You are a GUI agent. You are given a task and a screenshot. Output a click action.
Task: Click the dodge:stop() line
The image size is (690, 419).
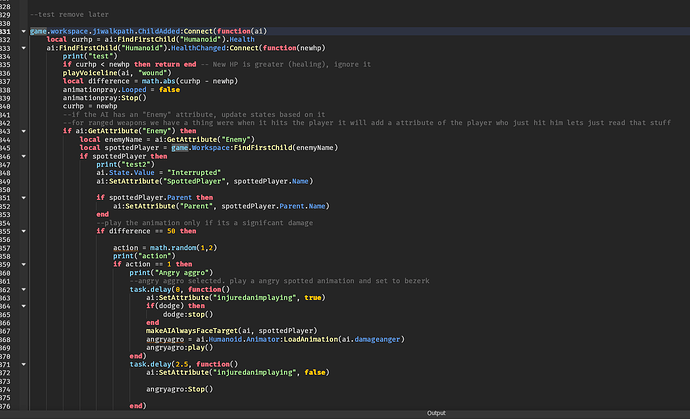click(x=188, y=315)
